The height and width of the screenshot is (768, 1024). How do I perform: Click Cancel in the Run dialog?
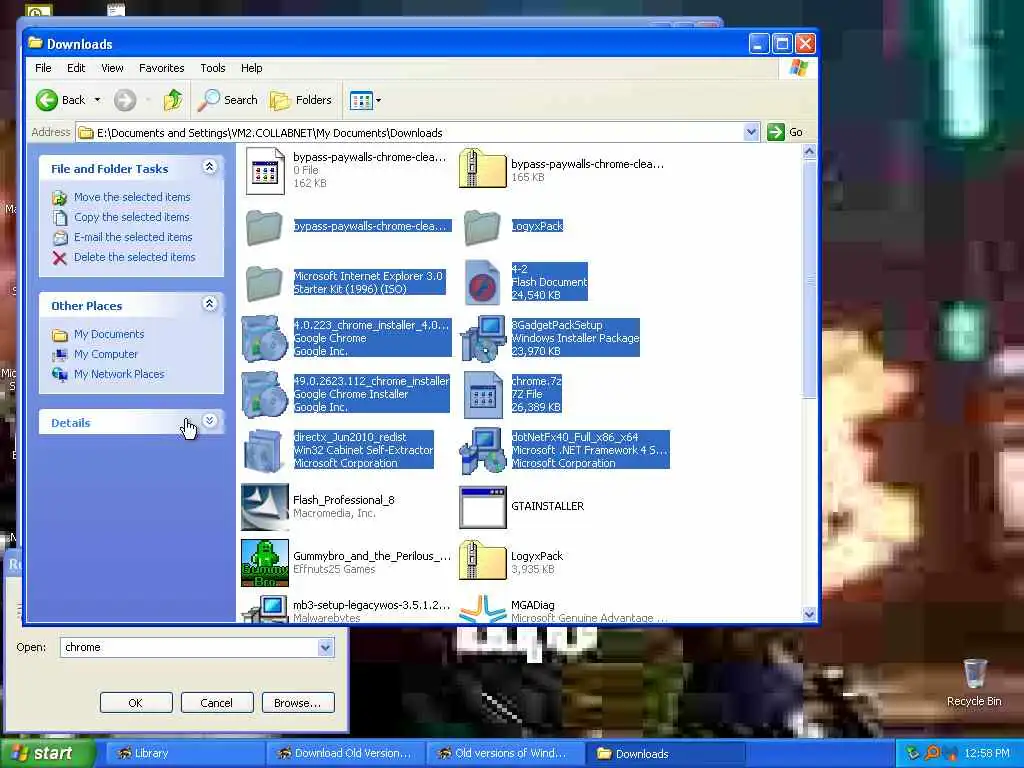(216, 703)
